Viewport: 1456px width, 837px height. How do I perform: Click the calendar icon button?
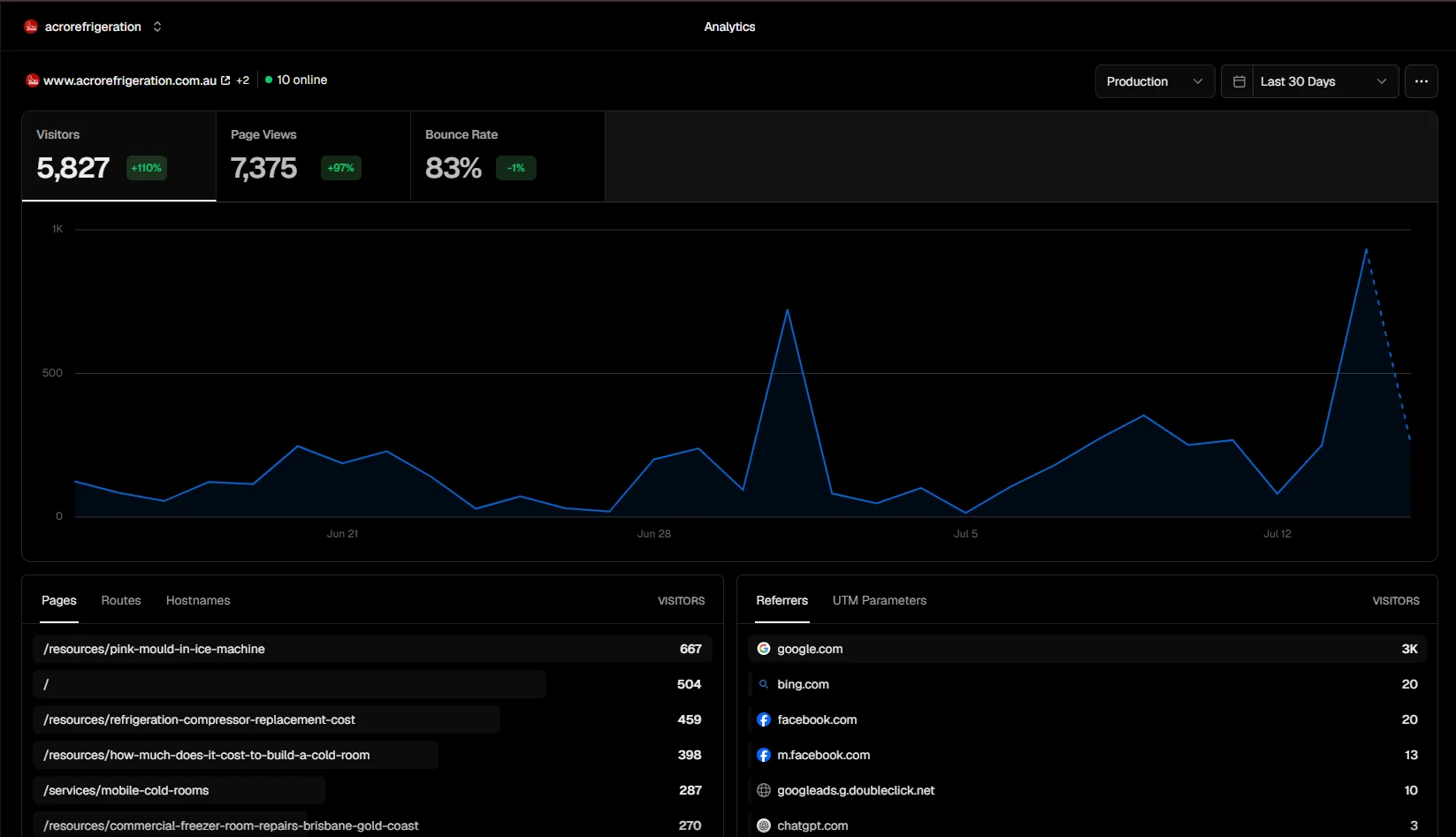tap(1238, 81)
